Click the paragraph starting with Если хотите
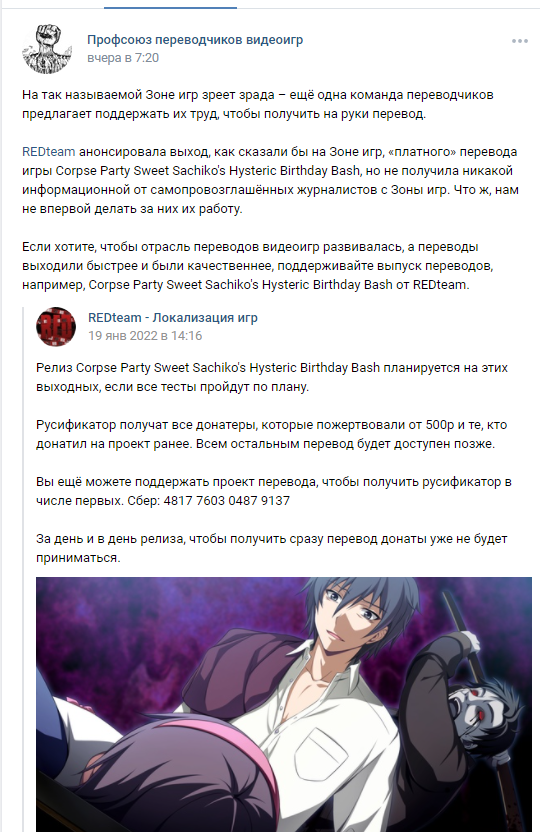 pos(258,266)
